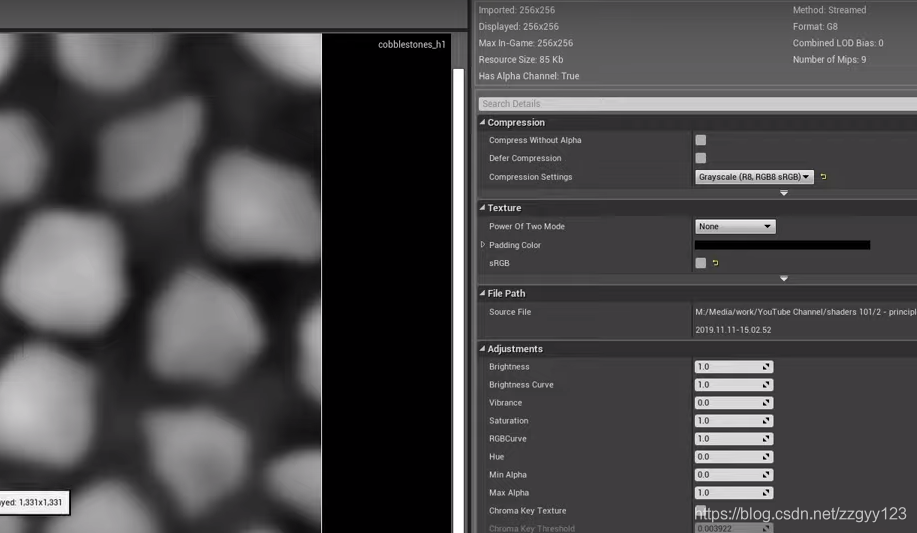Image resolution: width=917 pixels, height=533 pixels.
Task: Collapse the Compression section
Action: pos(482,122)
